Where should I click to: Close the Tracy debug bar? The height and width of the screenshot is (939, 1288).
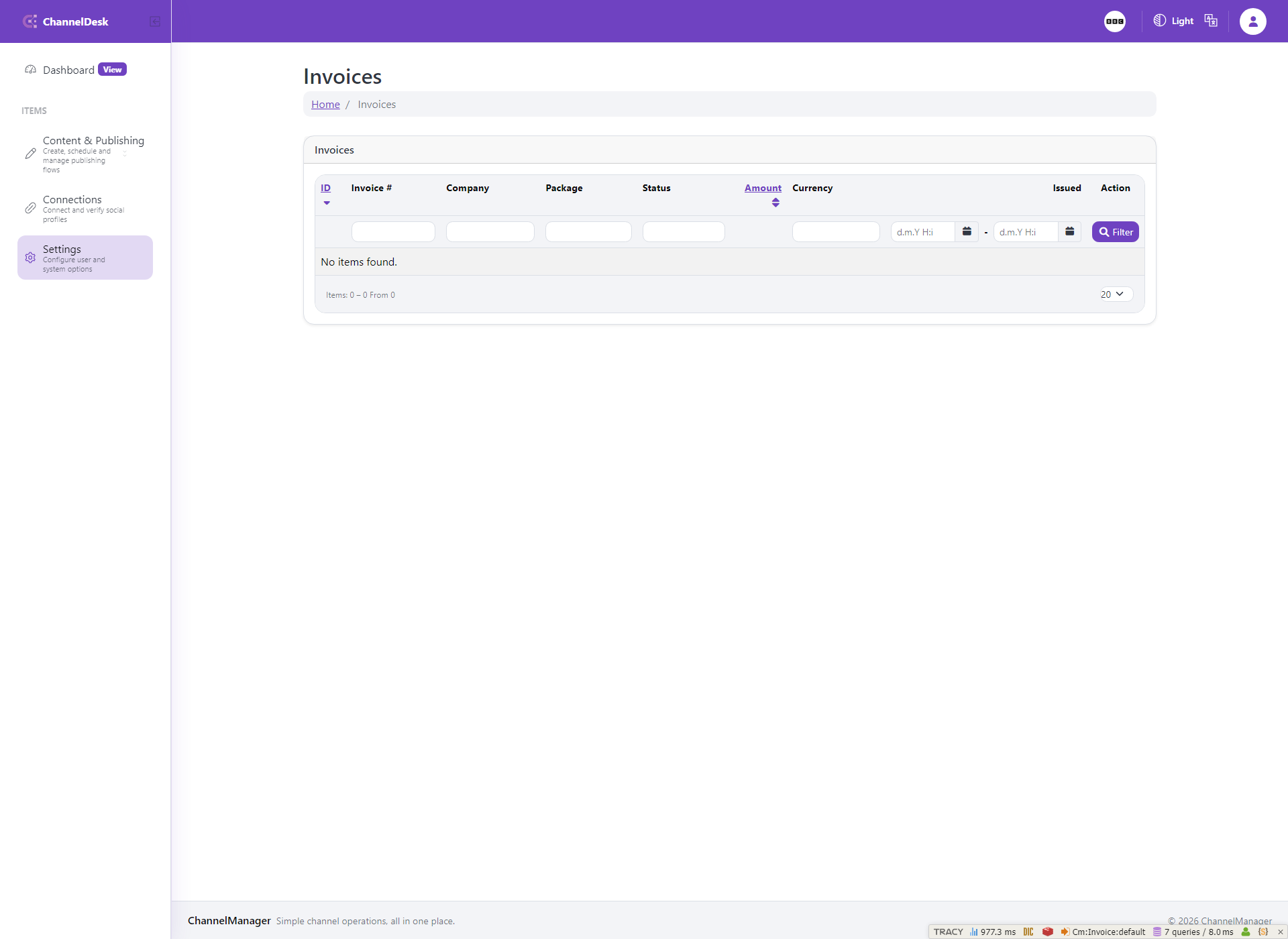click(x=1281, y=932)
